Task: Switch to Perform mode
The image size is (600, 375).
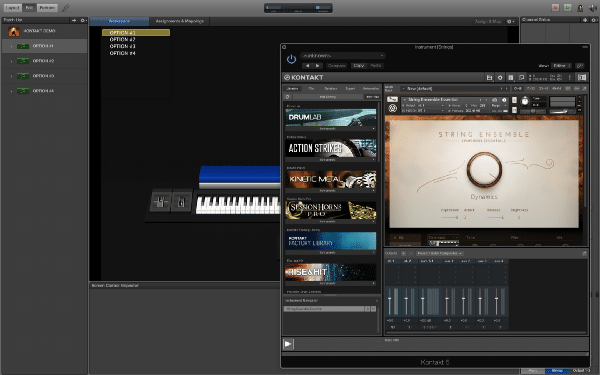Action: (47, 8)
